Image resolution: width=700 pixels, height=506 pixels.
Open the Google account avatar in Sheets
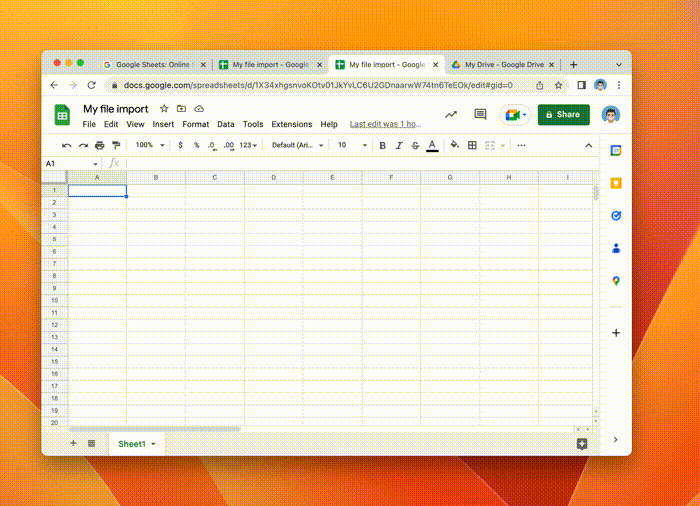pos(611,115)
